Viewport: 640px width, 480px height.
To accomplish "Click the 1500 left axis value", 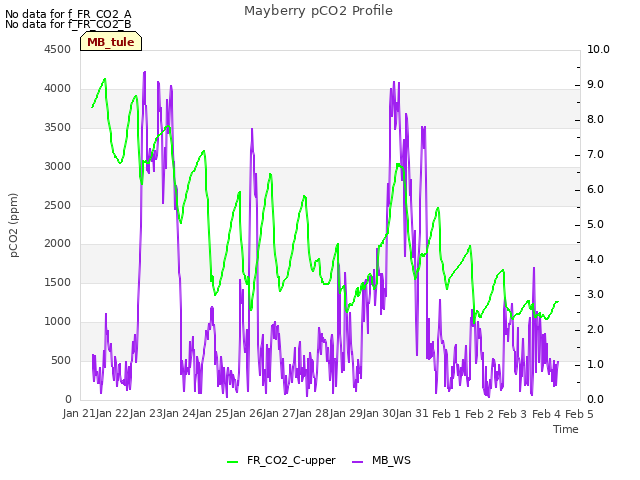I will 58,282.
